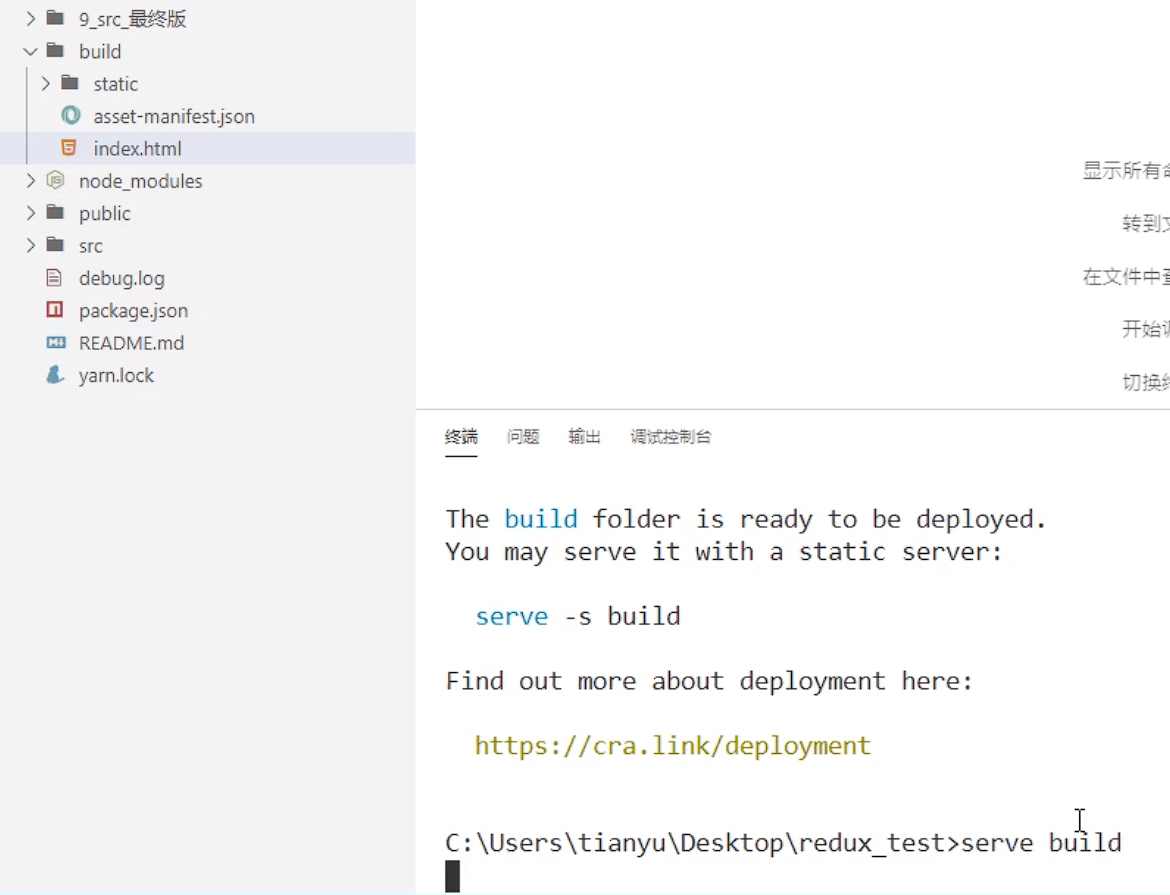1170x895 pixels.
Task: Switch to the 输出 panel tab
Action: (584, 437)
